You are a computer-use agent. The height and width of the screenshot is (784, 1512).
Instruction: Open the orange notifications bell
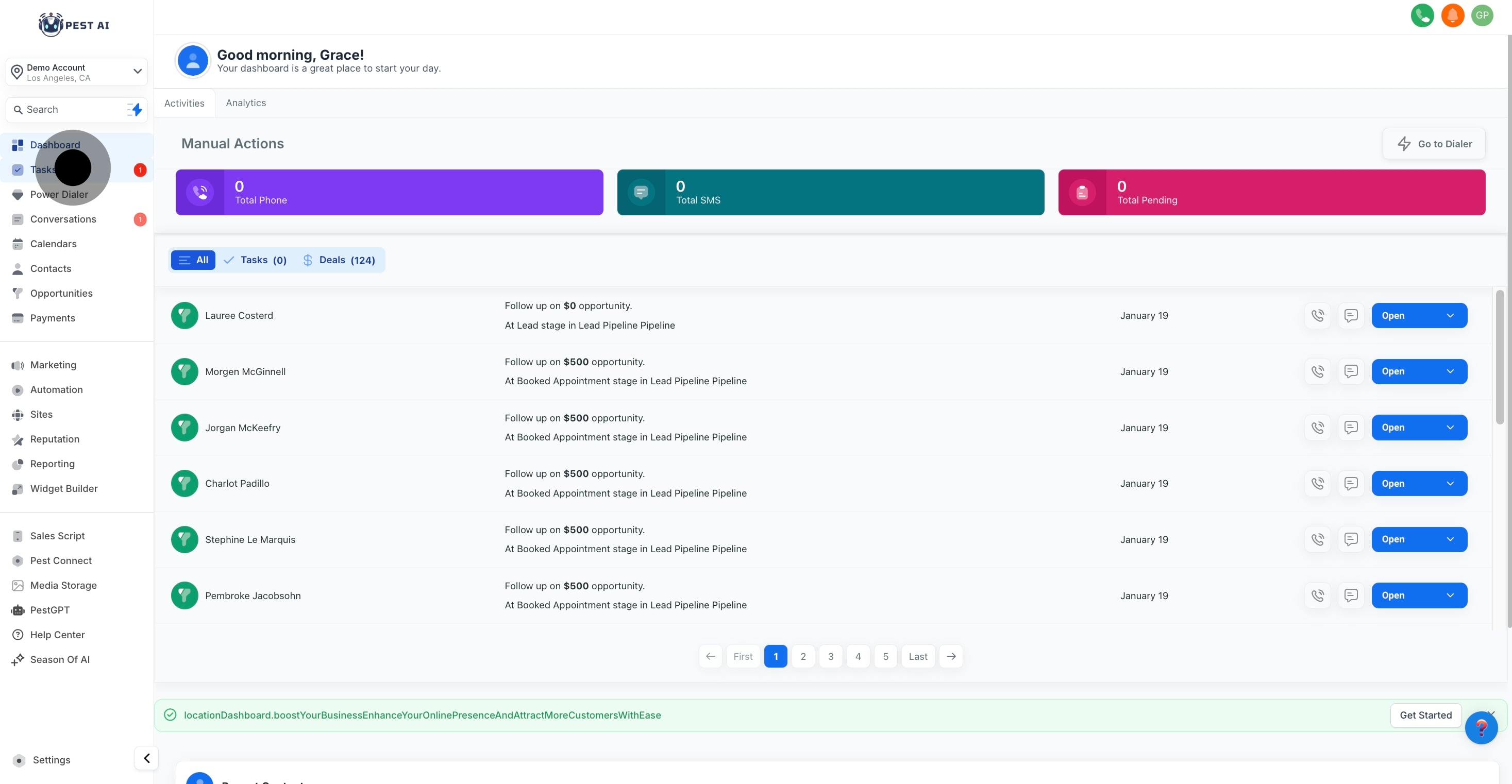pos(1452,15)
